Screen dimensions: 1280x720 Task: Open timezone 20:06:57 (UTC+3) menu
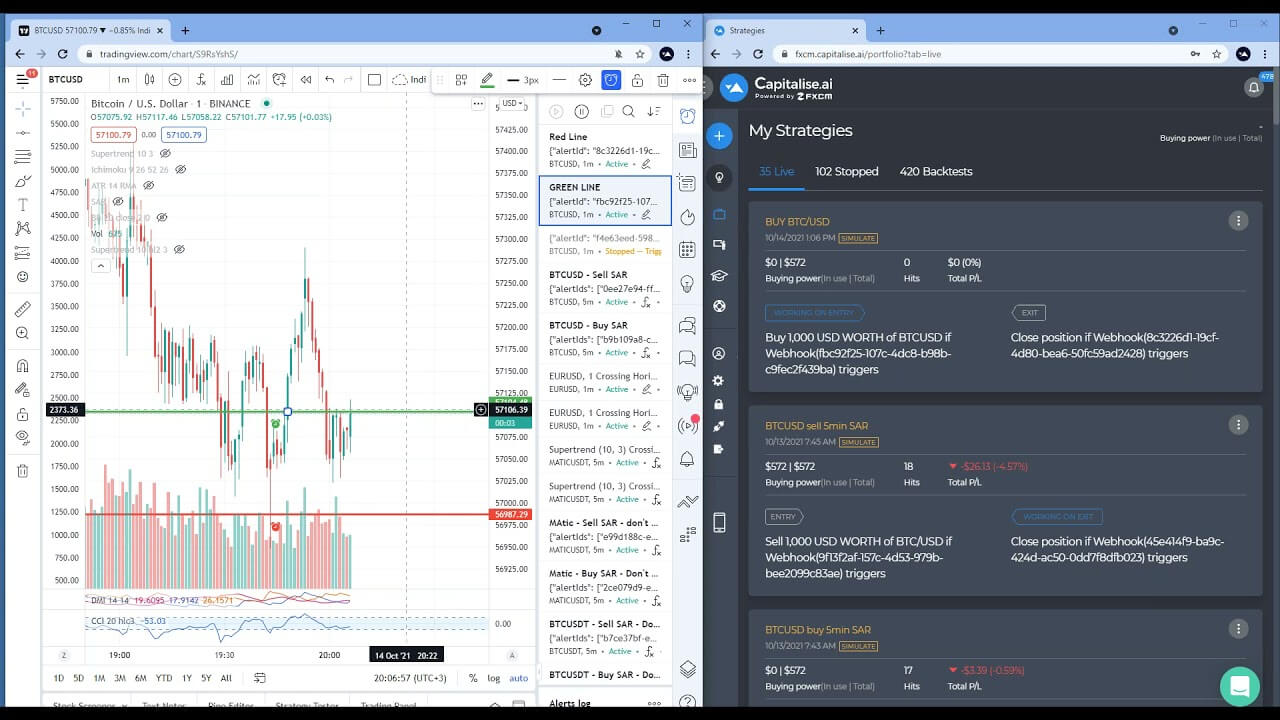[x=409, y=678]
